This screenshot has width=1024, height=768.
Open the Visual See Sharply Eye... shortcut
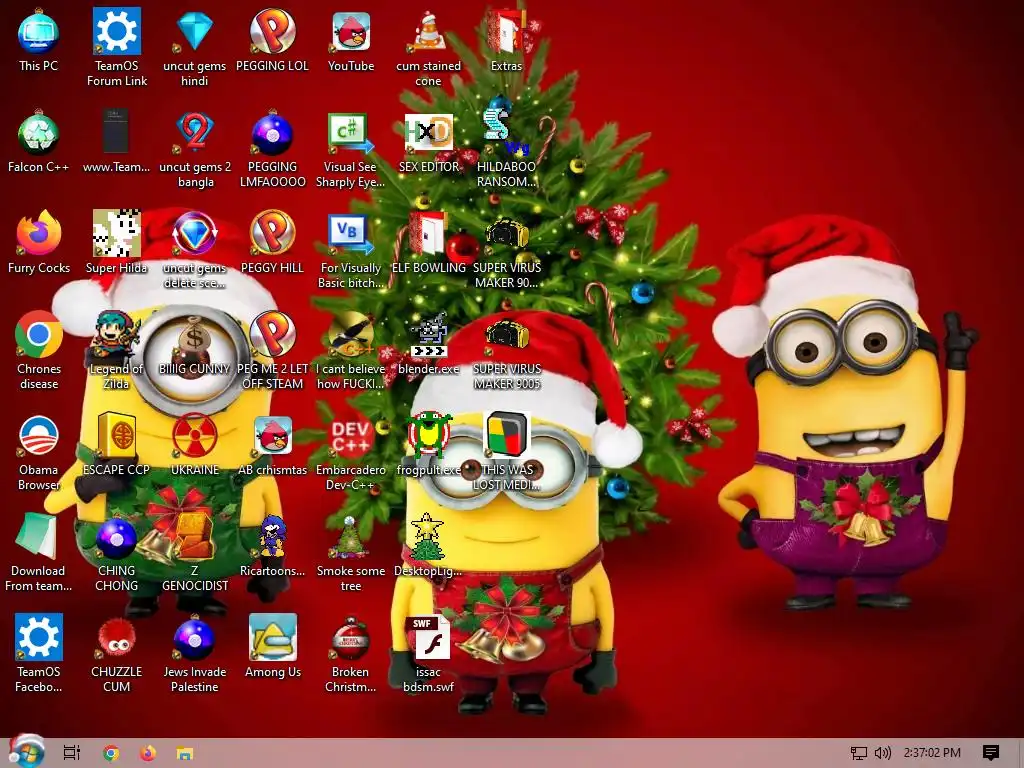(x=351, y=149)
